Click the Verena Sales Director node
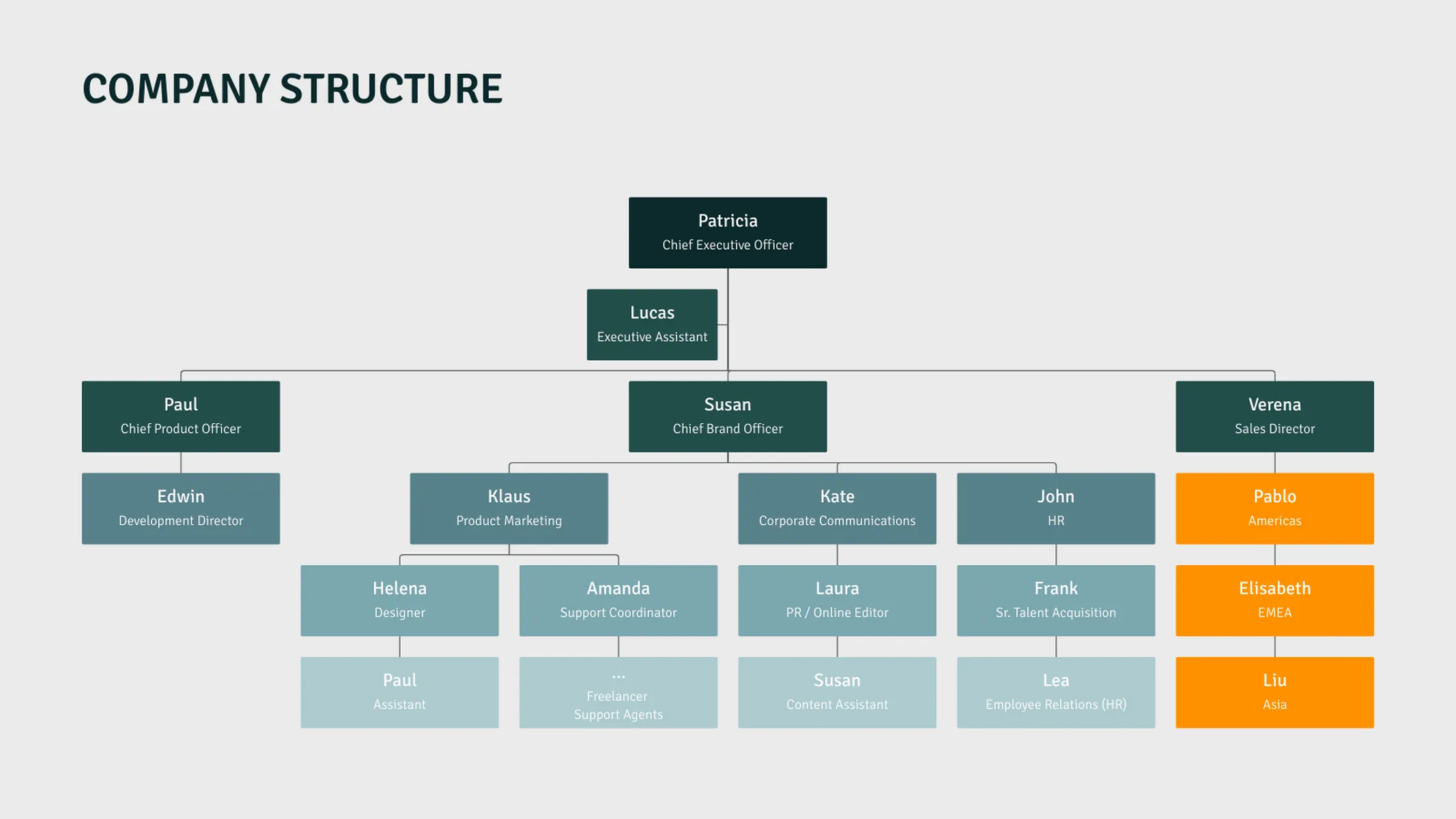 tap(1274, 416)
